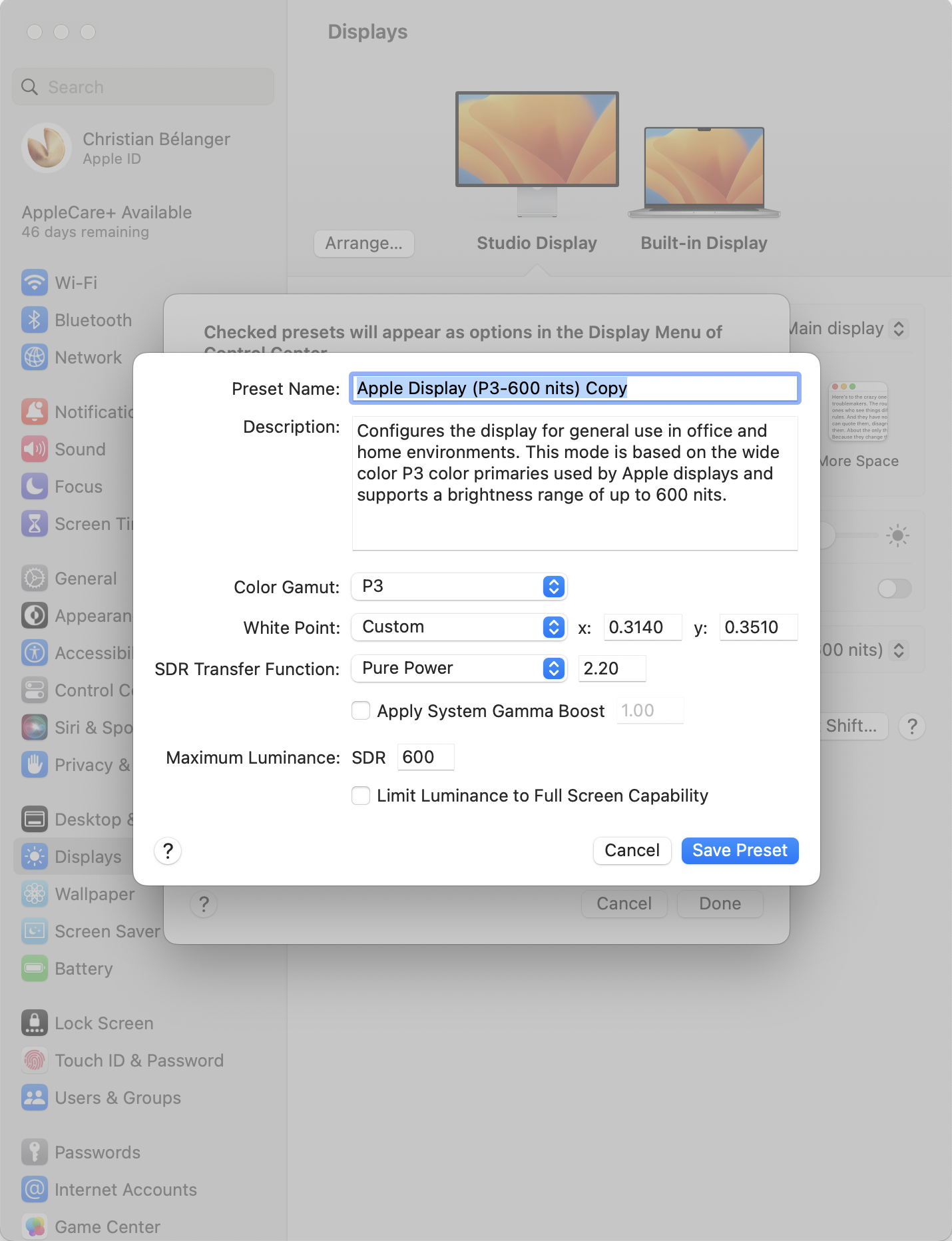Viewport: 952px width, 1241px height.
Task: Open Game Center icon
Action: (35, 1227)
